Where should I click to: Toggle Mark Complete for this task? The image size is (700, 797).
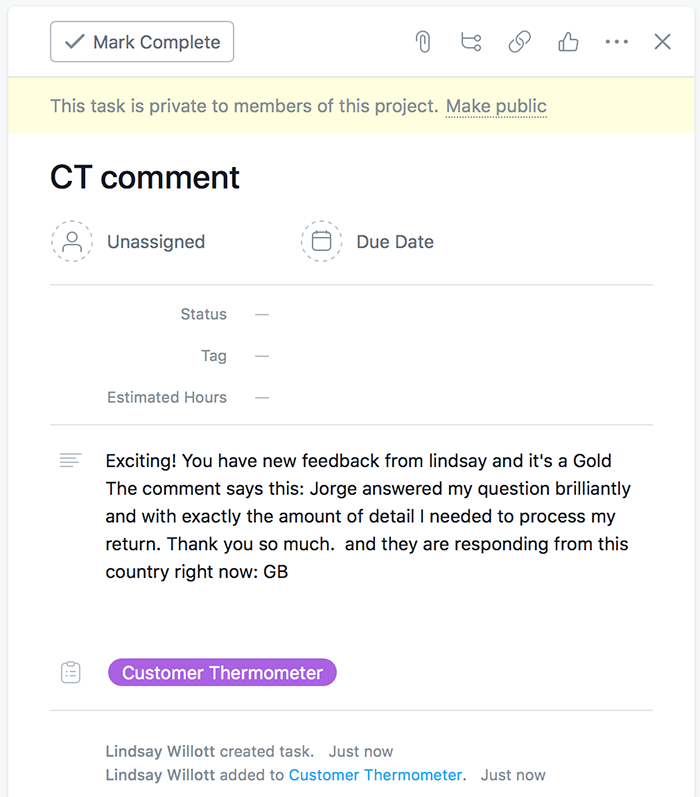coord(142,42)
